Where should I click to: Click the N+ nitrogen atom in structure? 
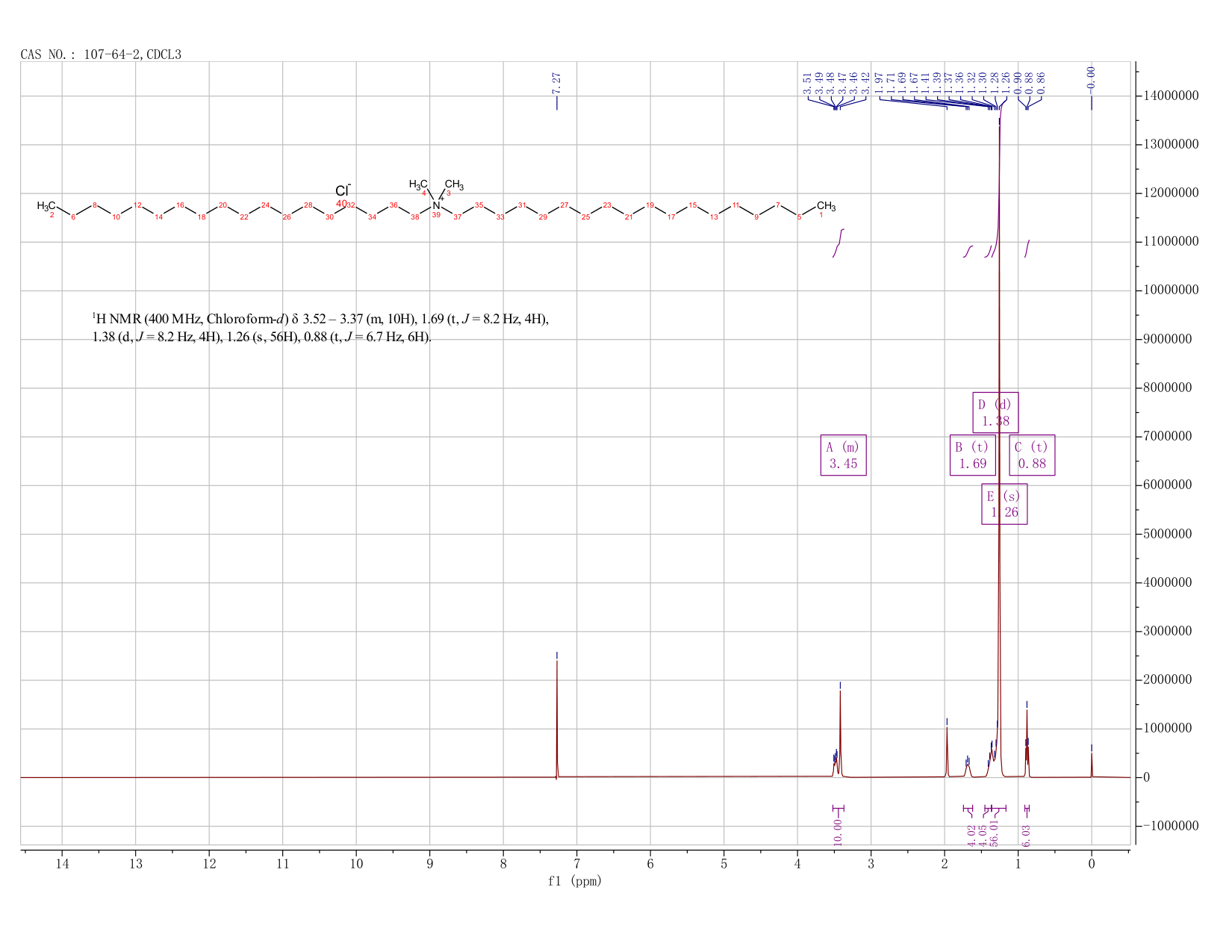(438, 205)
